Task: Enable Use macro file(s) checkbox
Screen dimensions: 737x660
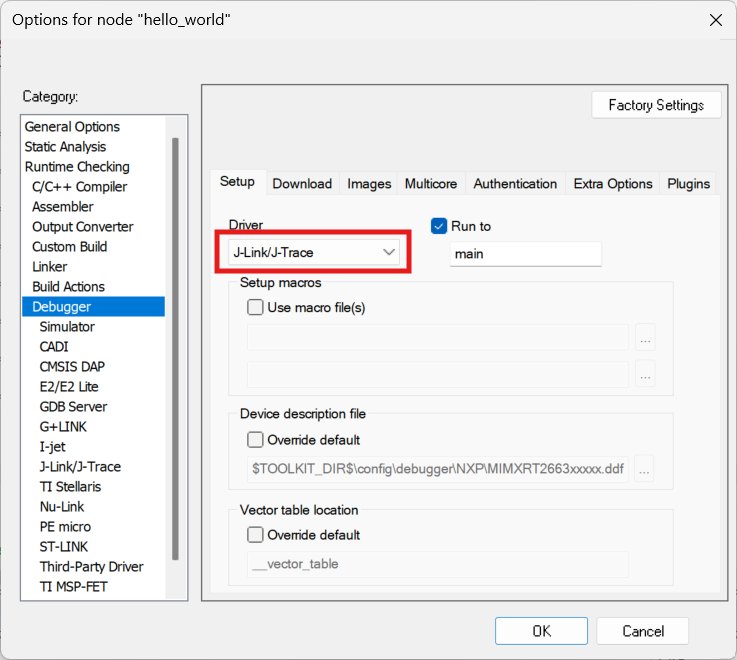Action: (255, 307)
